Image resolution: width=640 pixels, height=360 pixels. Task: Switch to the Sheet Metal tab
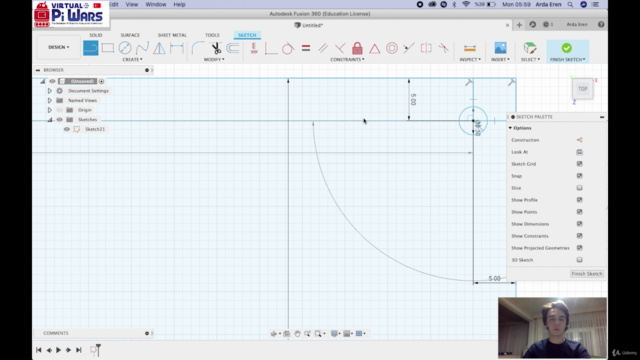[172, 35]
